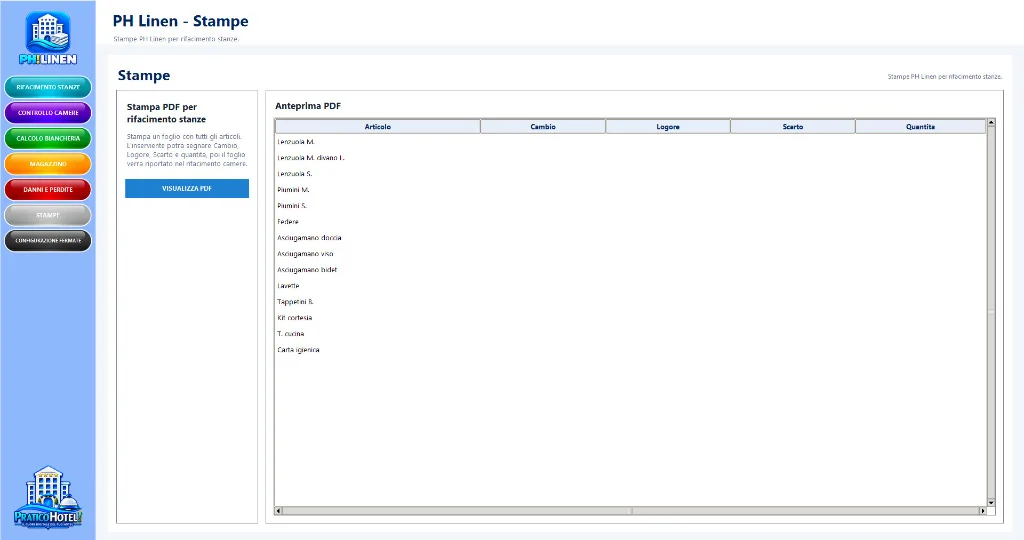
Task: Click the Quantita column header
Action: 920,127
